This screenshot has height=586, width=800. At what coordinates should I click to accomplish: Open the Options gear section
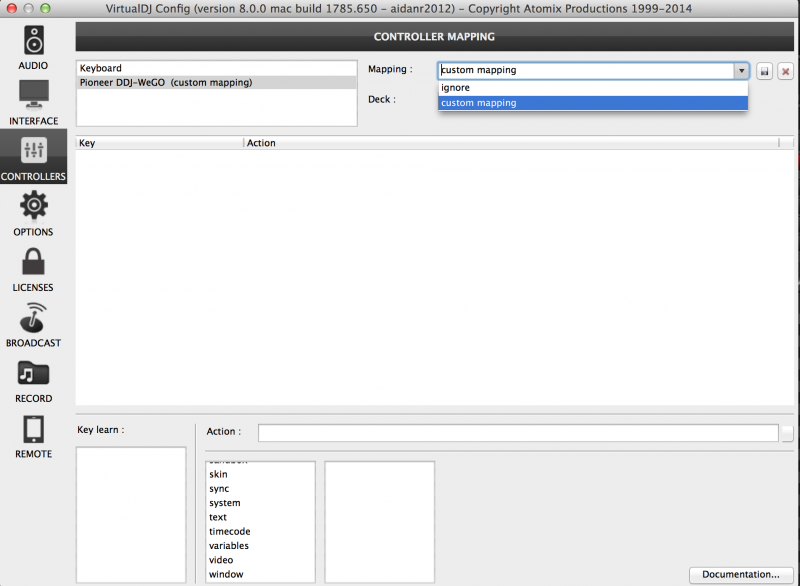[33, 213]
